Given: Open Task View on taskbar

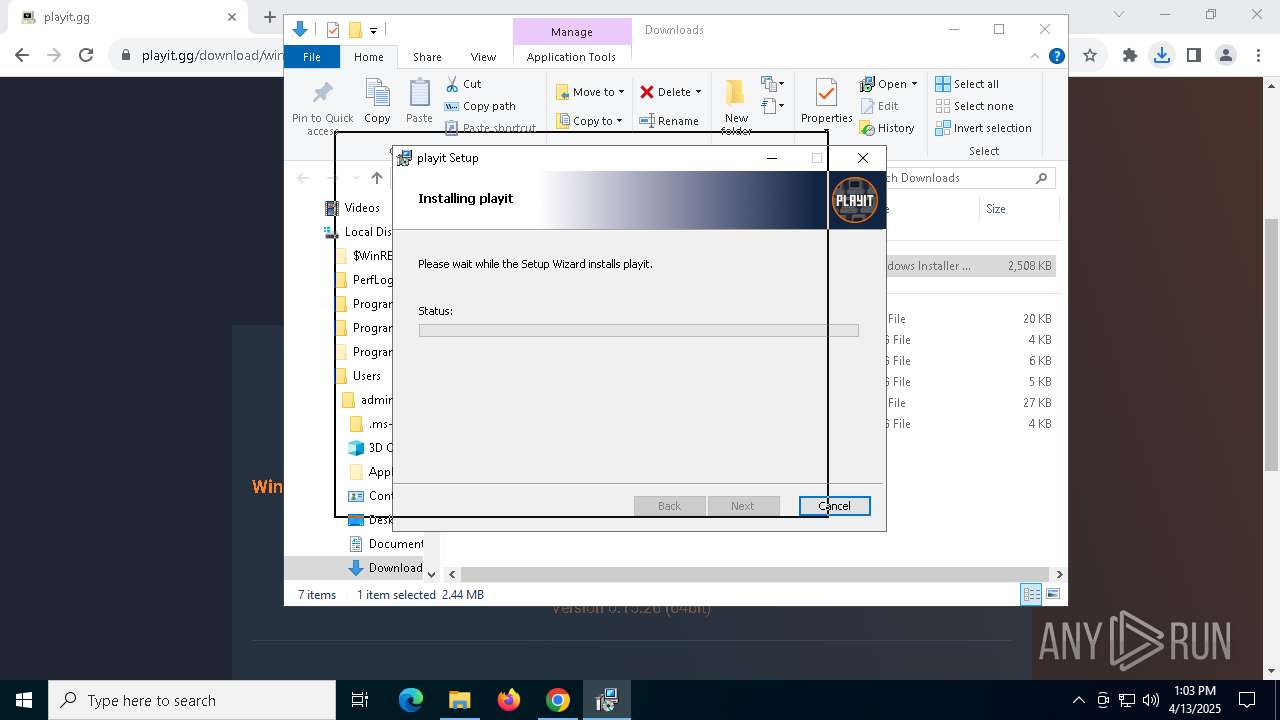Looking at the screenshot, I should 360,700.
